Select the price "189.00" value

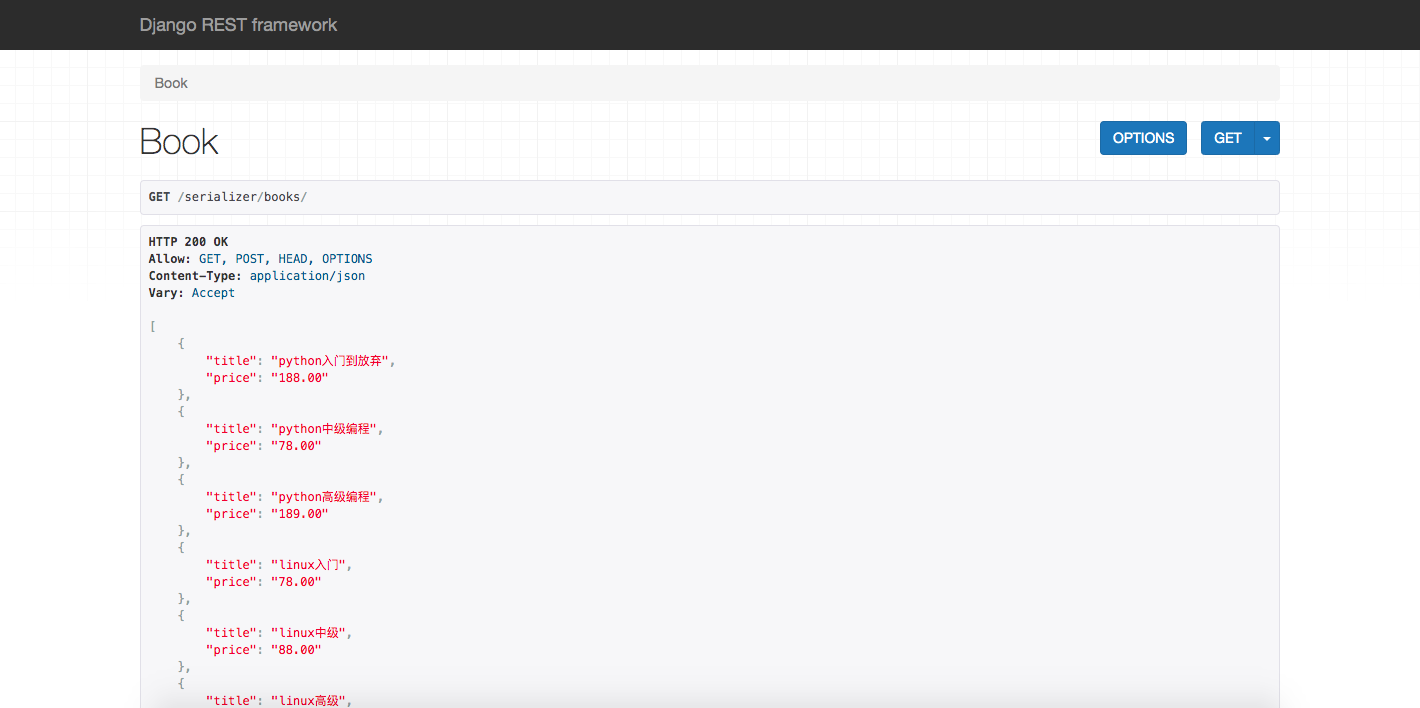point(299,514)
